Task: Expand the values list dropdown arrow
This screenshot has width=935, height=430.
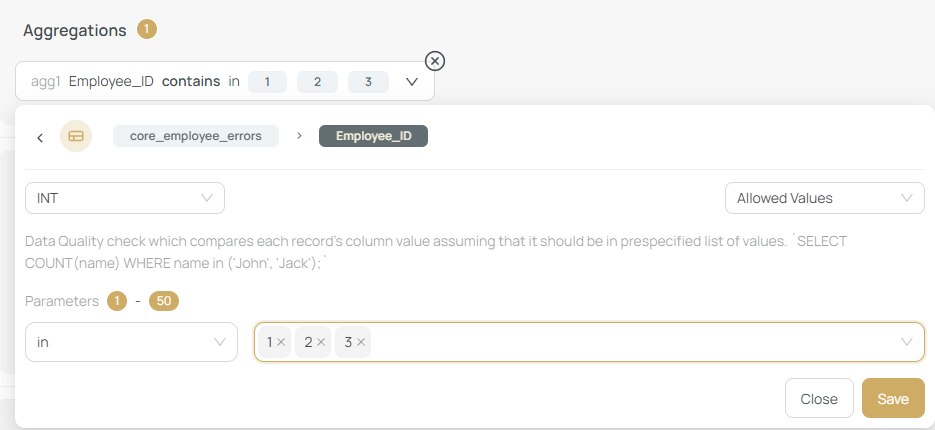Action: [907, 342]
